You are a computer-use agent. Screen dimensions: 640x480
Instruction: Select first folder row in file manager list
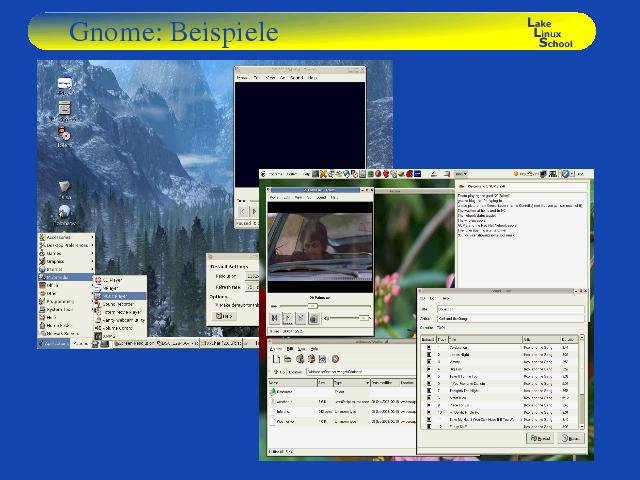click(342, 391)
